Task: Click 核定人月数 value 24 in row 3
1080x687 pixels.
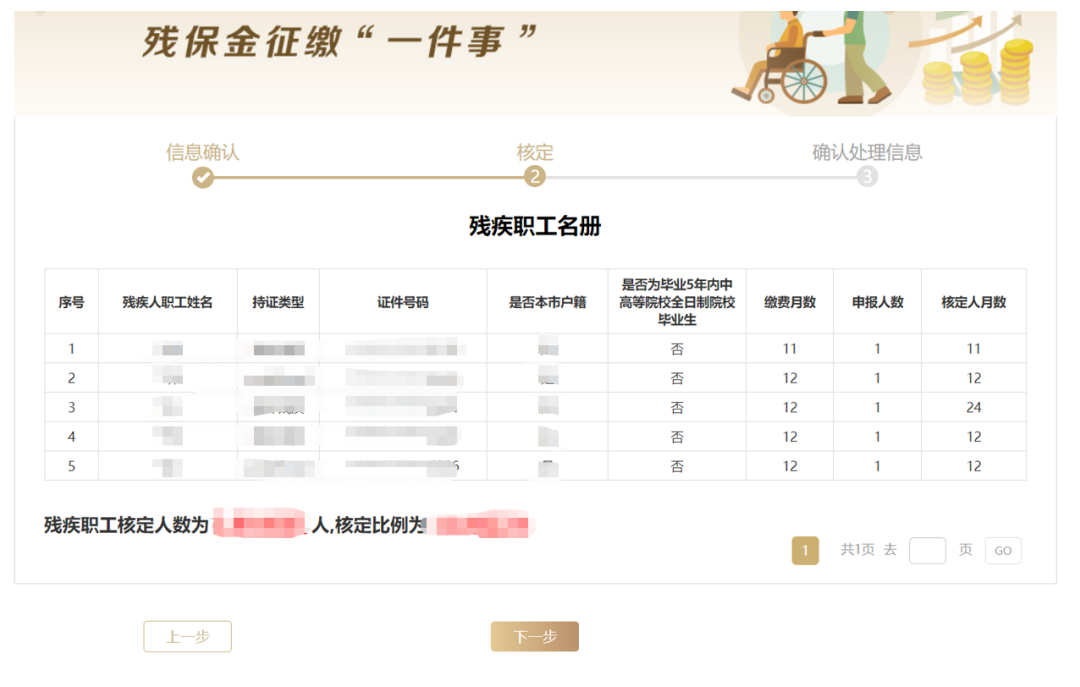Action: click(973, 408)
